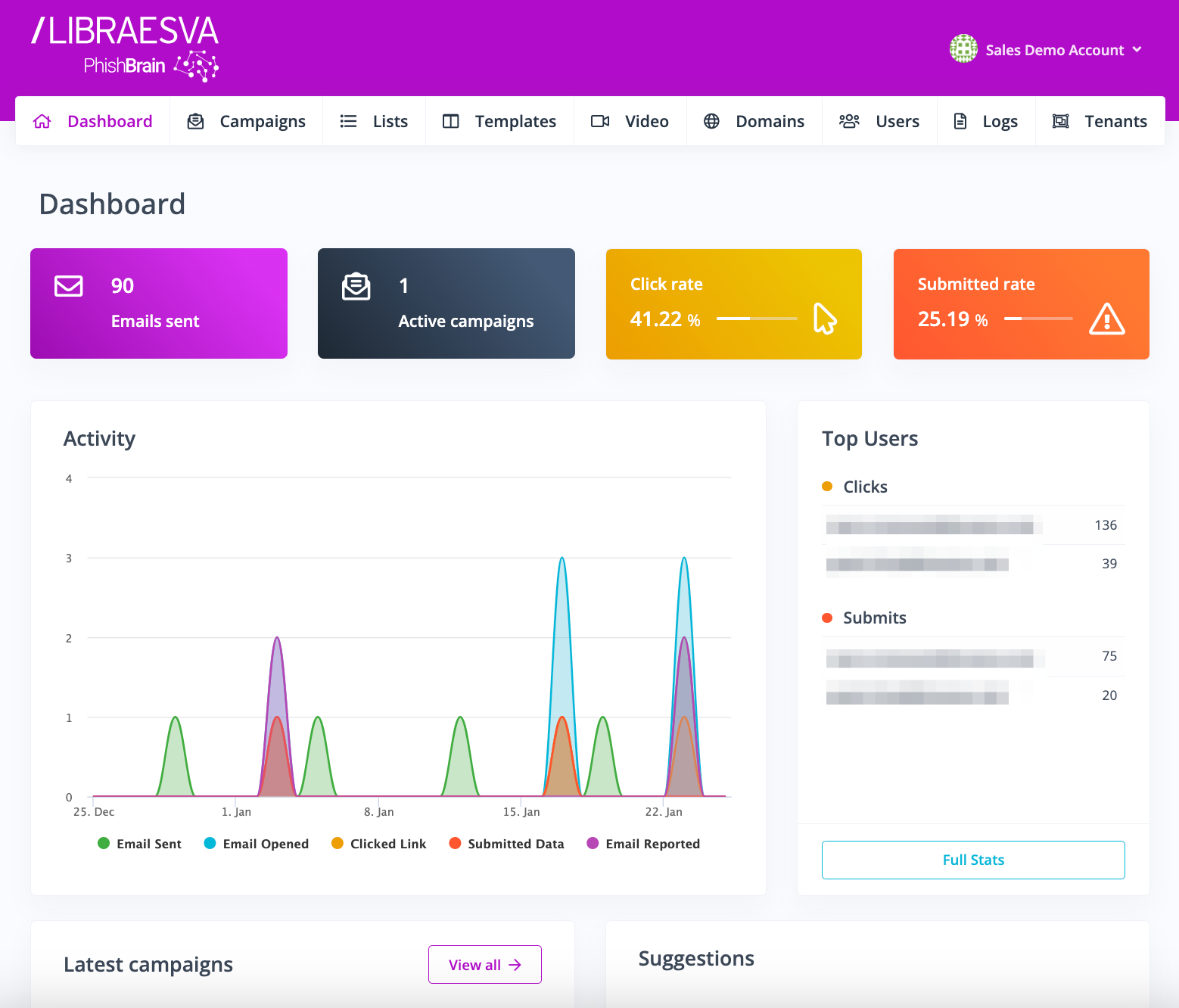This screenshot has width=1179, height=1008.
Task: Click the Click rate progress bar
Action: (755, 319)
